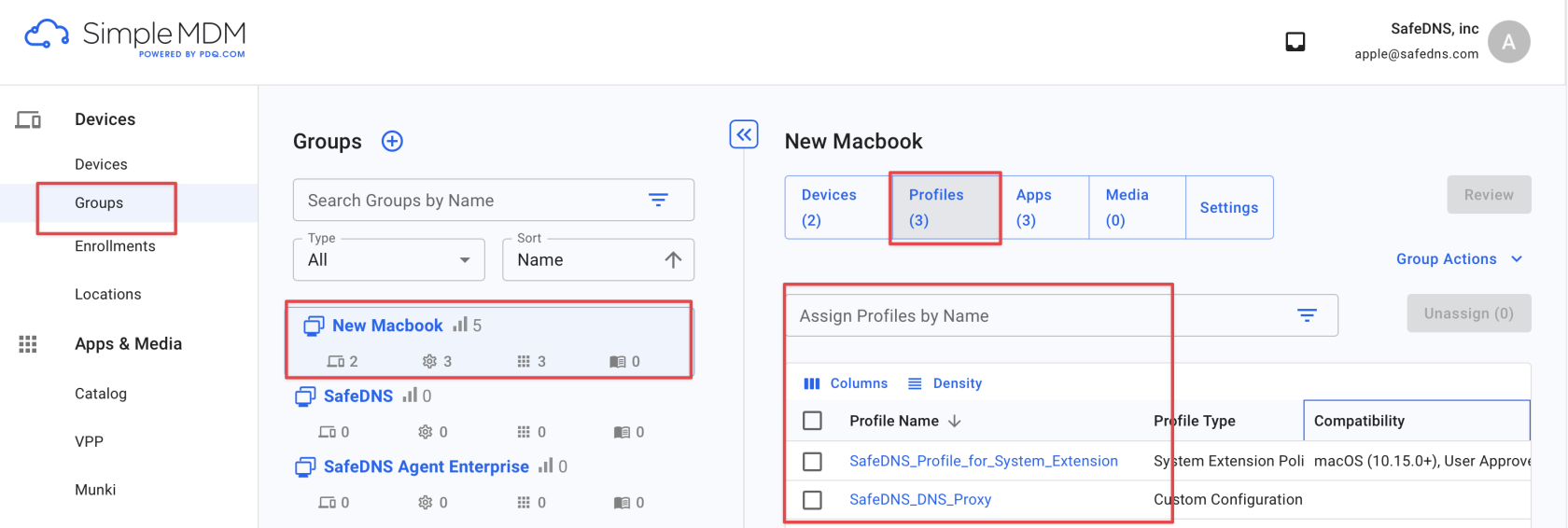Click the Apps & Media grid icon
This screenshot has width=1568, height=528.
pos(28,344)
